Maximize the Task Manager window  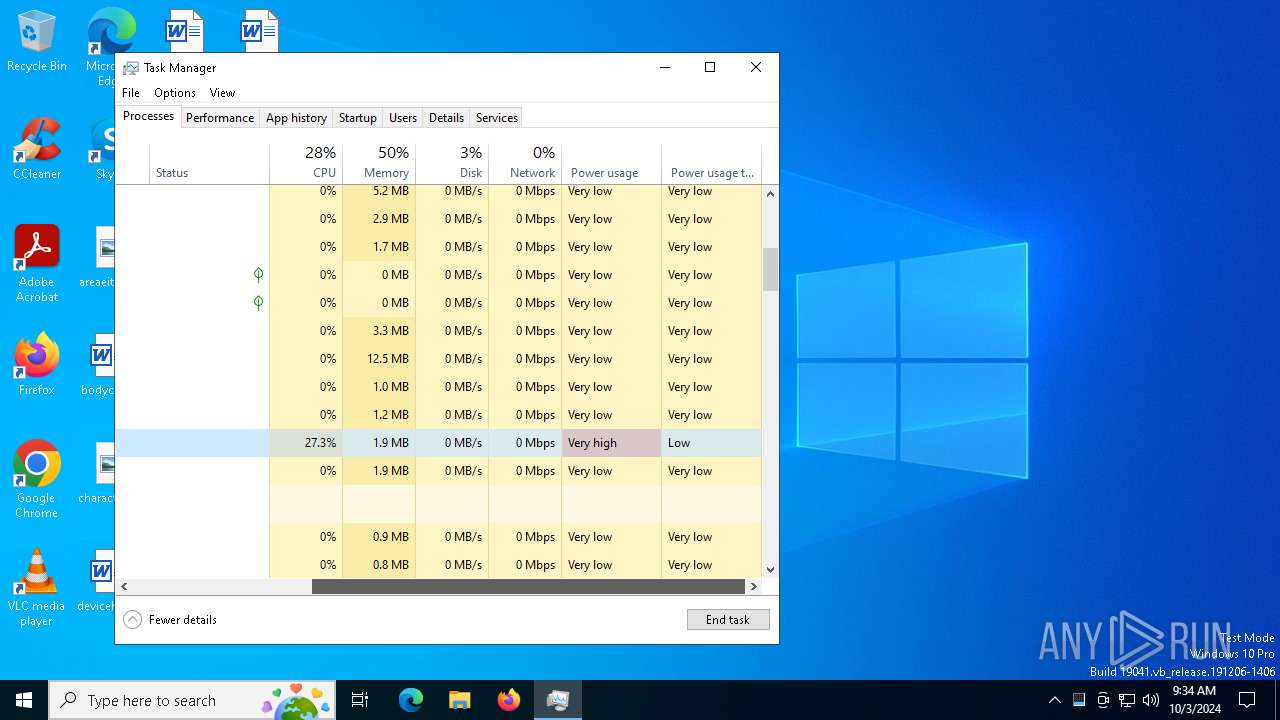click(710, 67)
